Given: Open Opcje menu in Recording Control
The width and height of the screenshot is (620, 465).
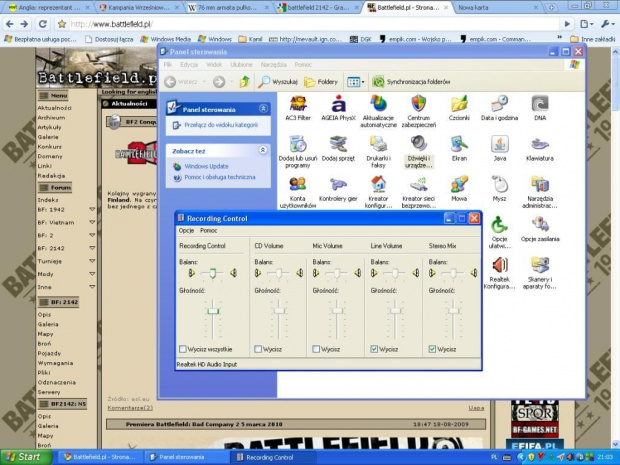Looking at the screenshot, I should (186, 230).
